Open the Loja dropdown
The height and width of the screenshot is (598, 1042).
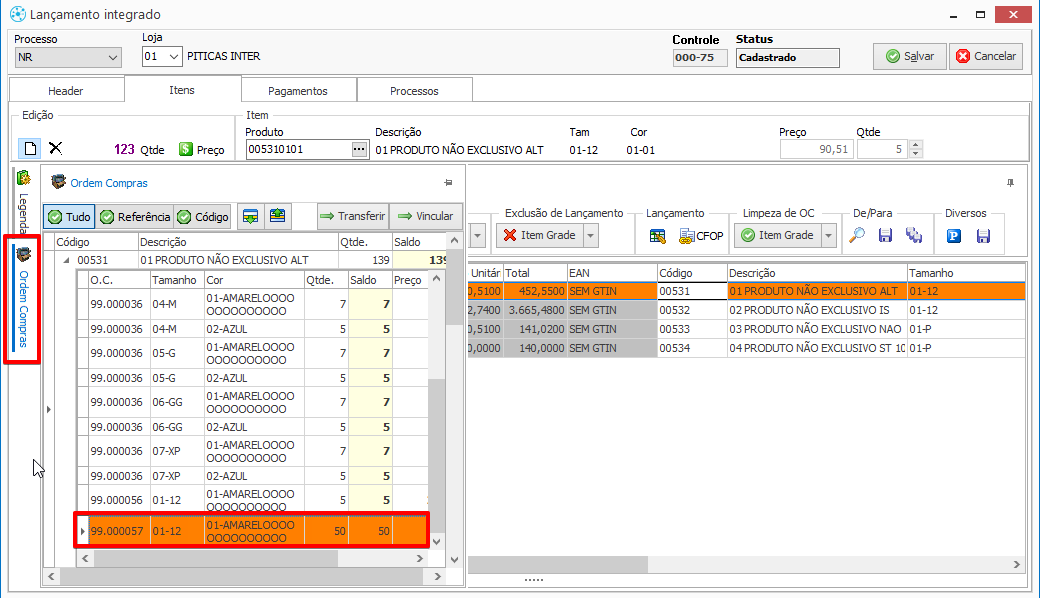175,57
